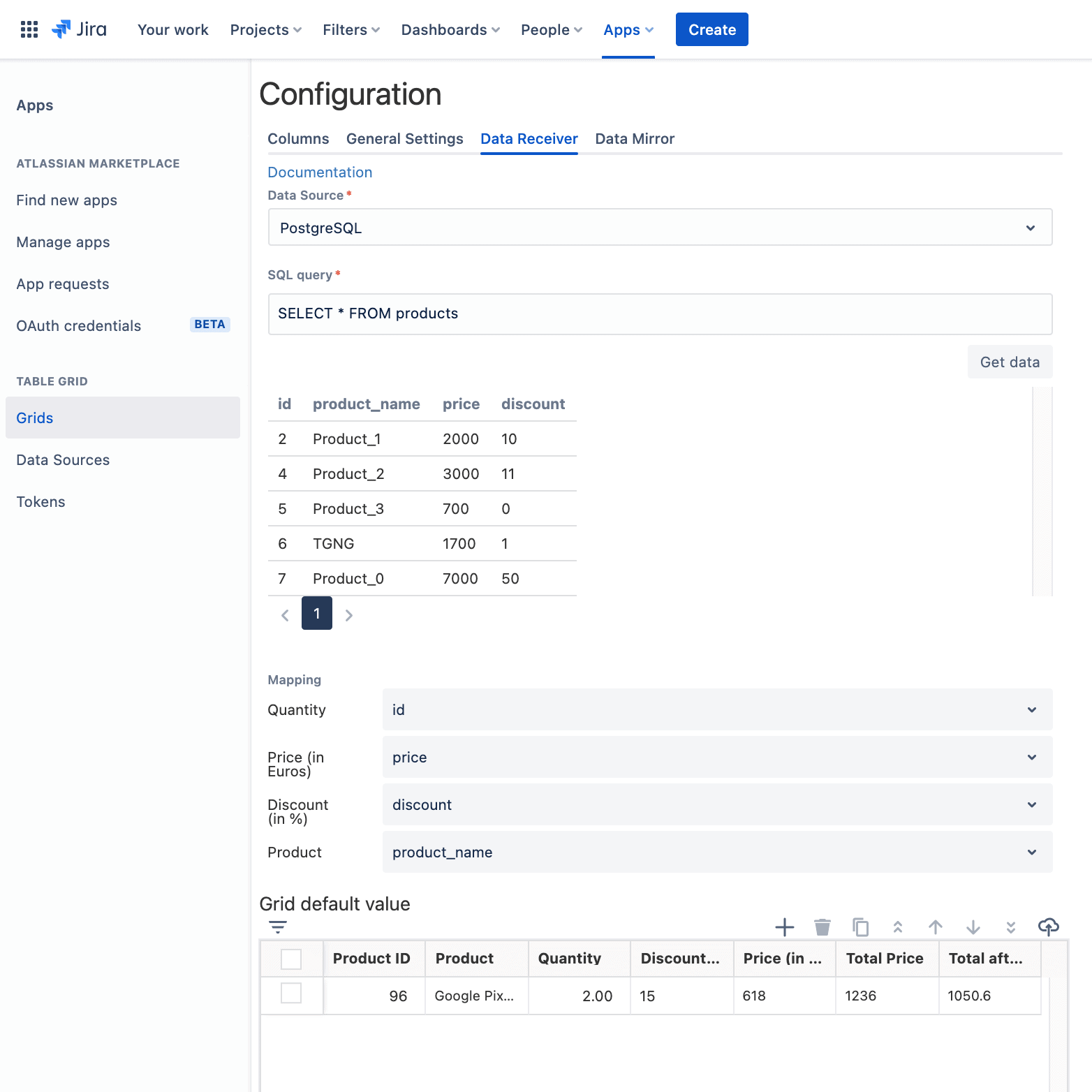This screenshot has height=1092, width=1092.
Task: Delete selected row using trash icon
Action: point(822,927)
